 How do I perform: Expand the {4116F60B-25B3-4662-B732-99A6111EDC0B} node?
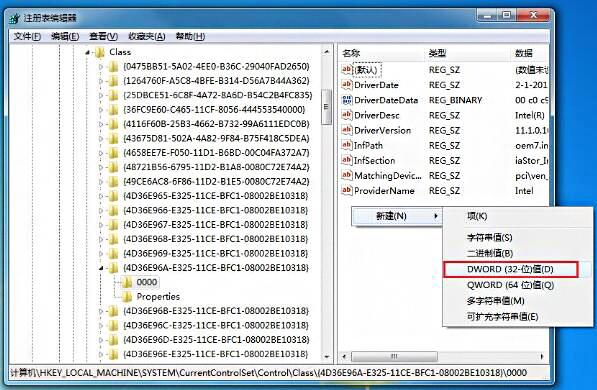coord(101,124)
